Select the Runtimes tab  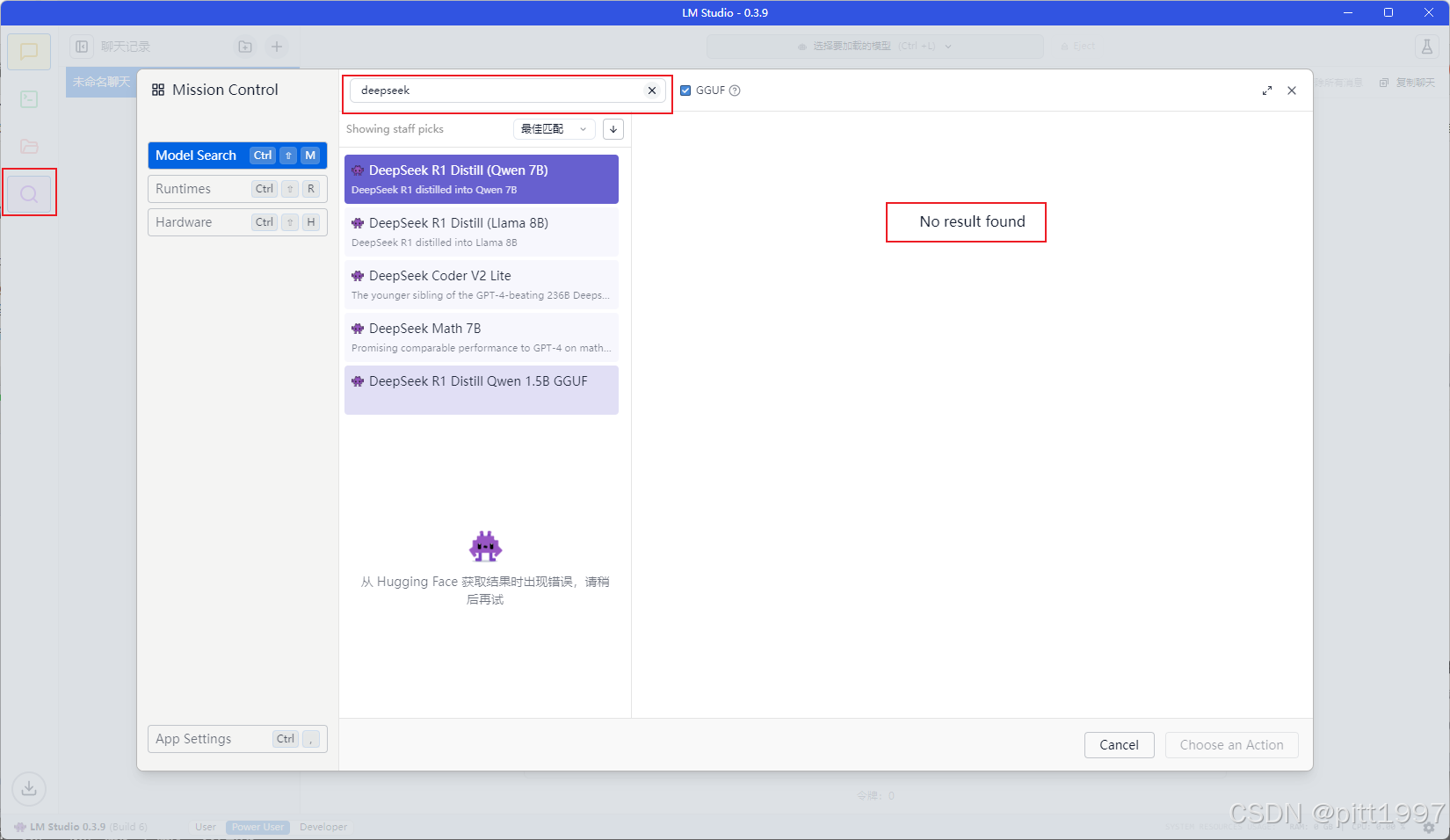pyautogui.click(x=237, y=189)
